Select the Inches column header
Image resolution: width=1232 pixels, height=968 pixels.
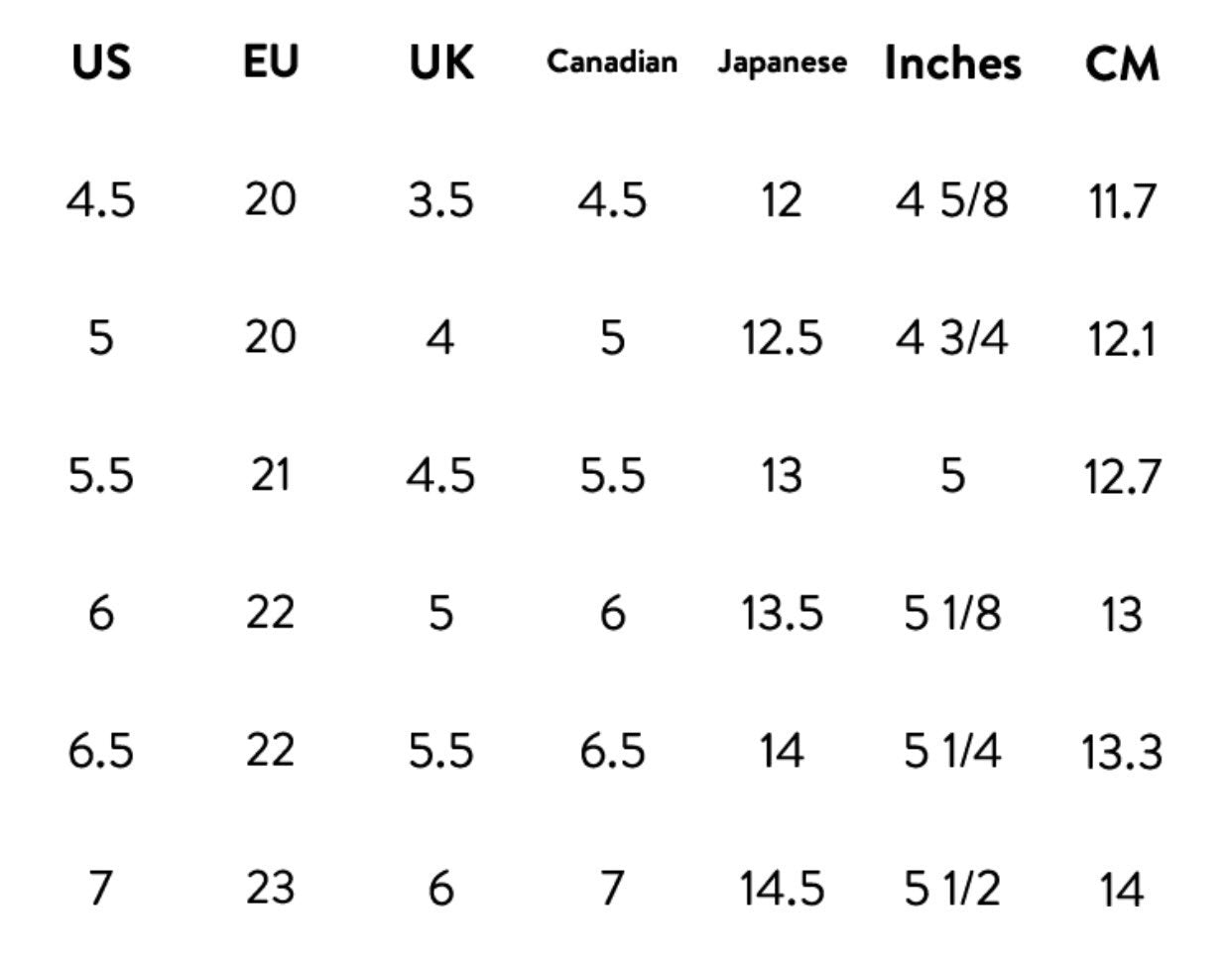tap(952, 62)
